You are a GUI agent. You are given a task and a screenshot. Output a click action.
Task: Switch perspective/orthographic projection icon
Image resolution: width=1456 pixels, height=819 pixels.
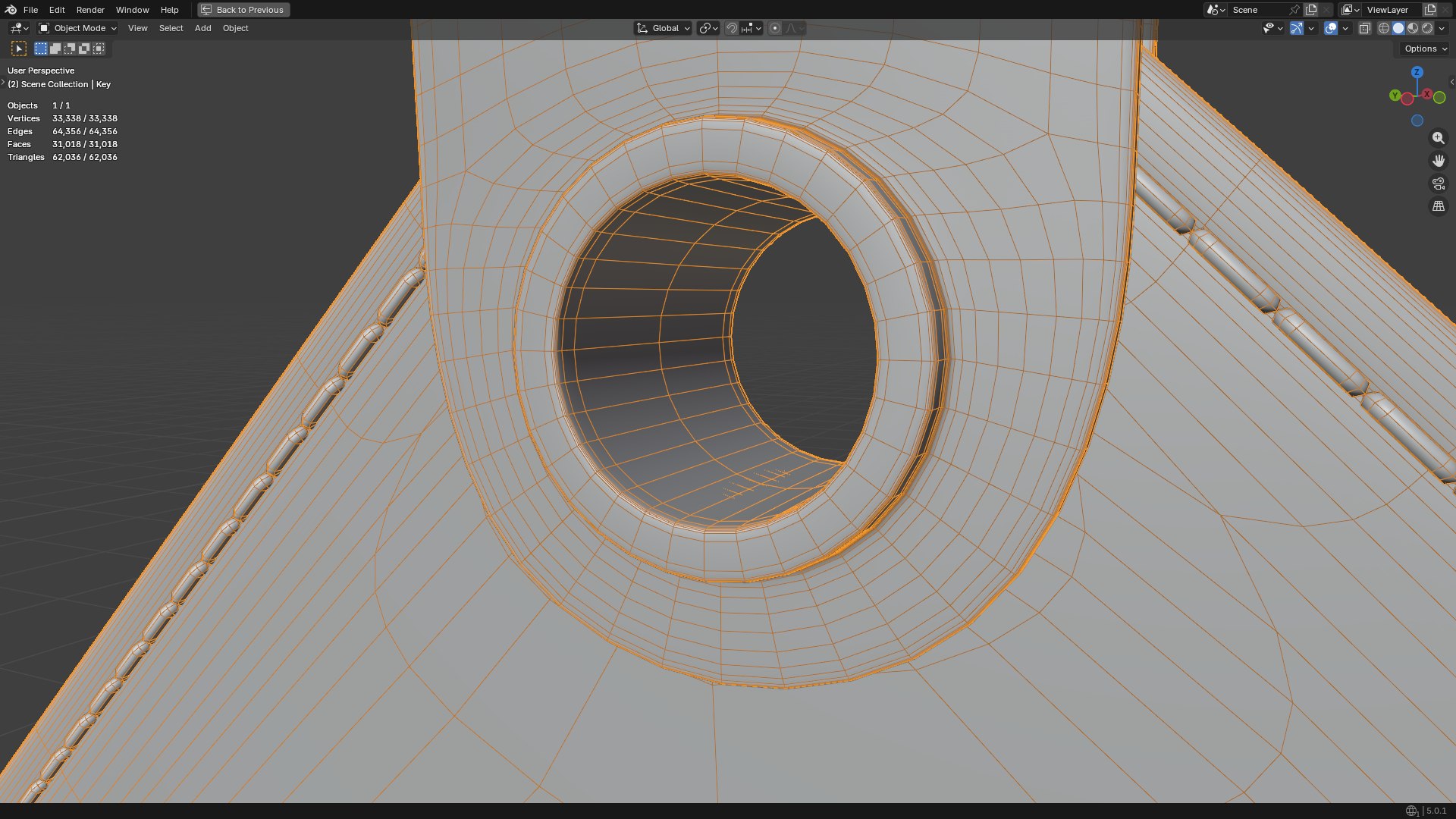[x=1438, y=206]
